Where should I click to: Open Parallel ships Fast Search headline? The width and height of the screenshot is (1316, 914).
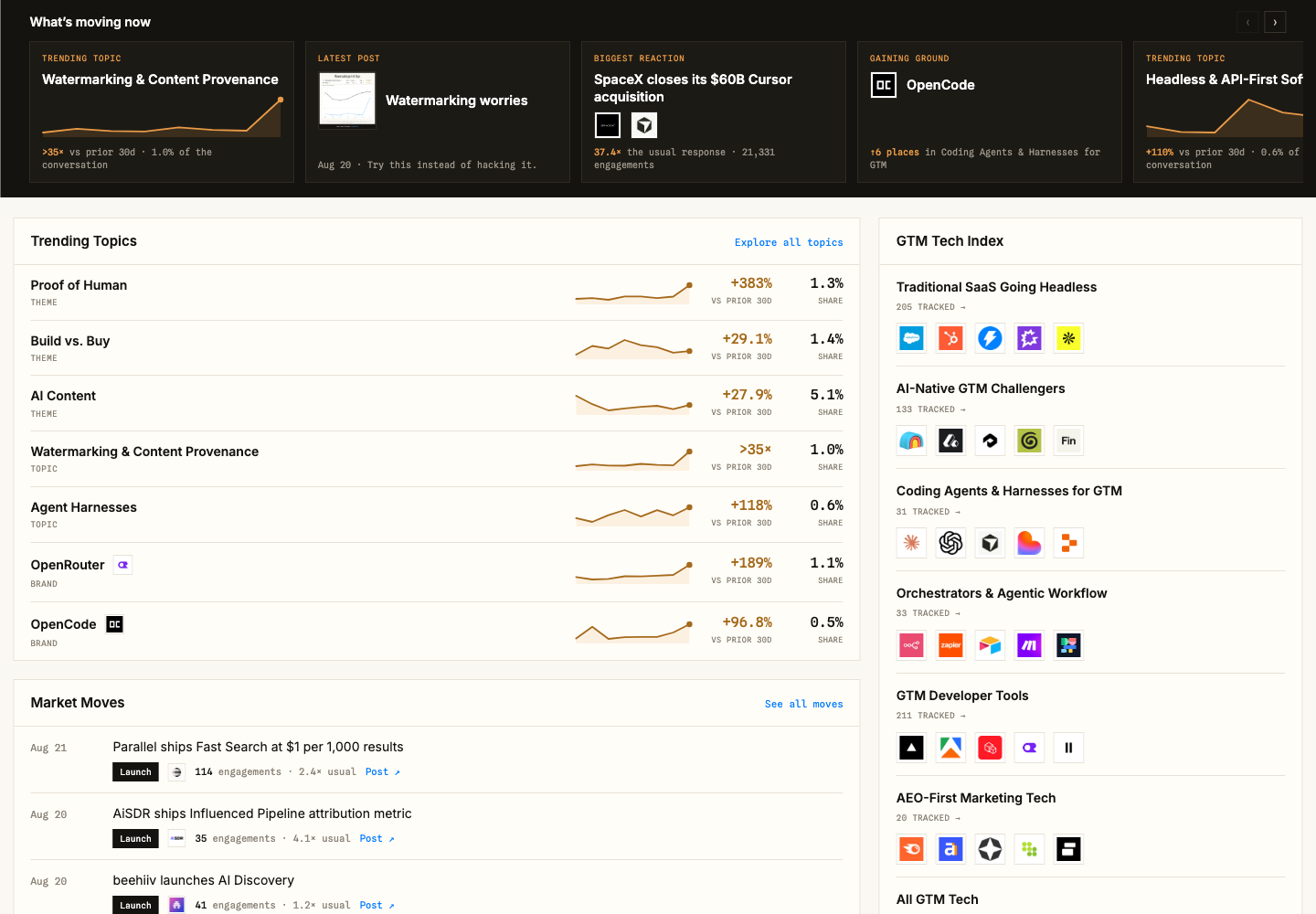pyautogui.click(x=258, y=747)
